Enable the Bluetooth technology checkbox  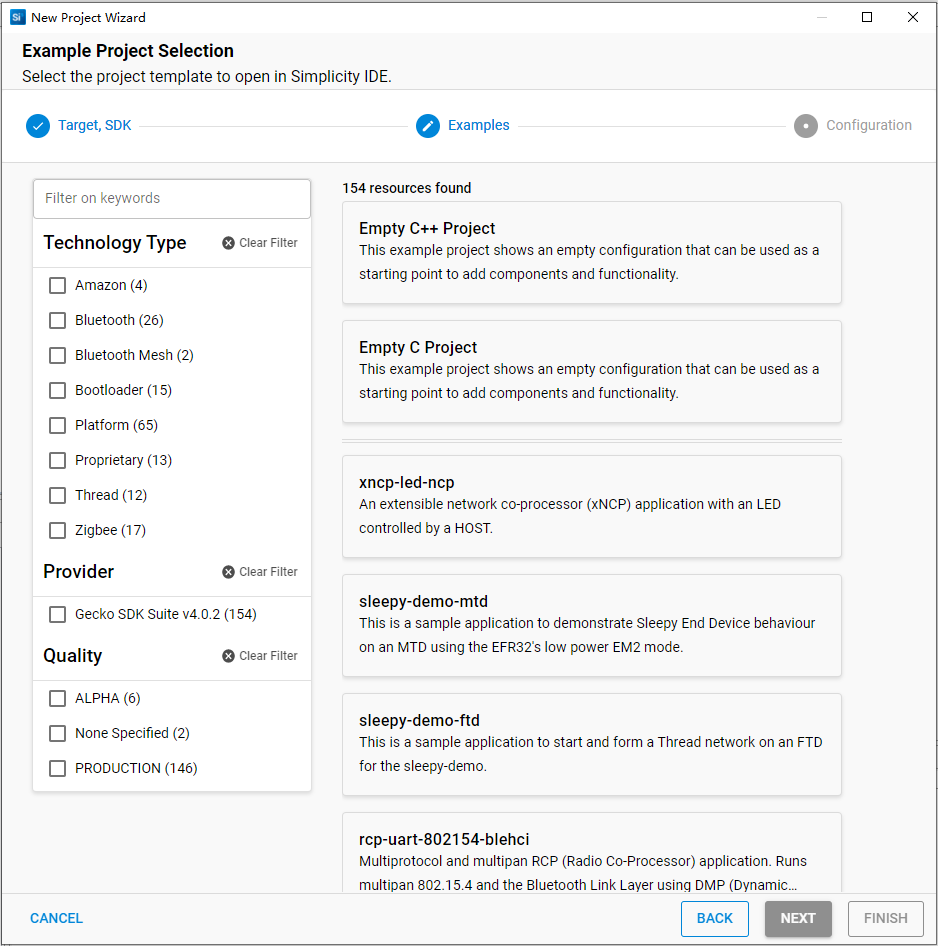(x=58, y=321)
